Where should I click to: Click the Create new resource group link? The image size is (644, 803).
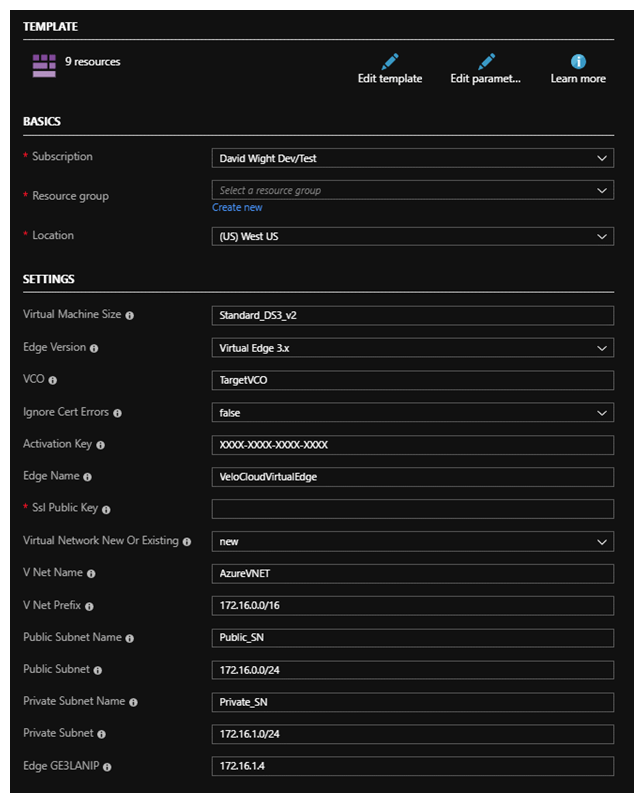[237, 207]
